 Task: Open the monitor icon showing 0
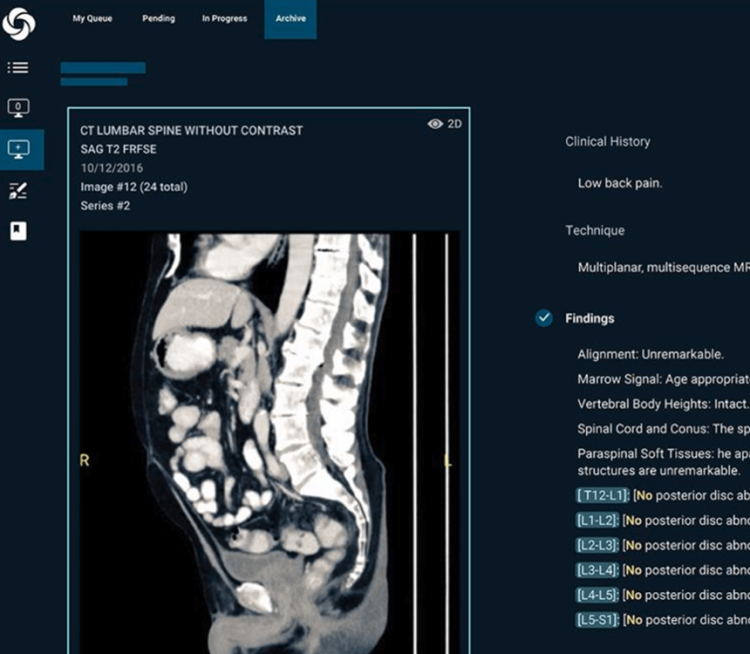point(18,108)
